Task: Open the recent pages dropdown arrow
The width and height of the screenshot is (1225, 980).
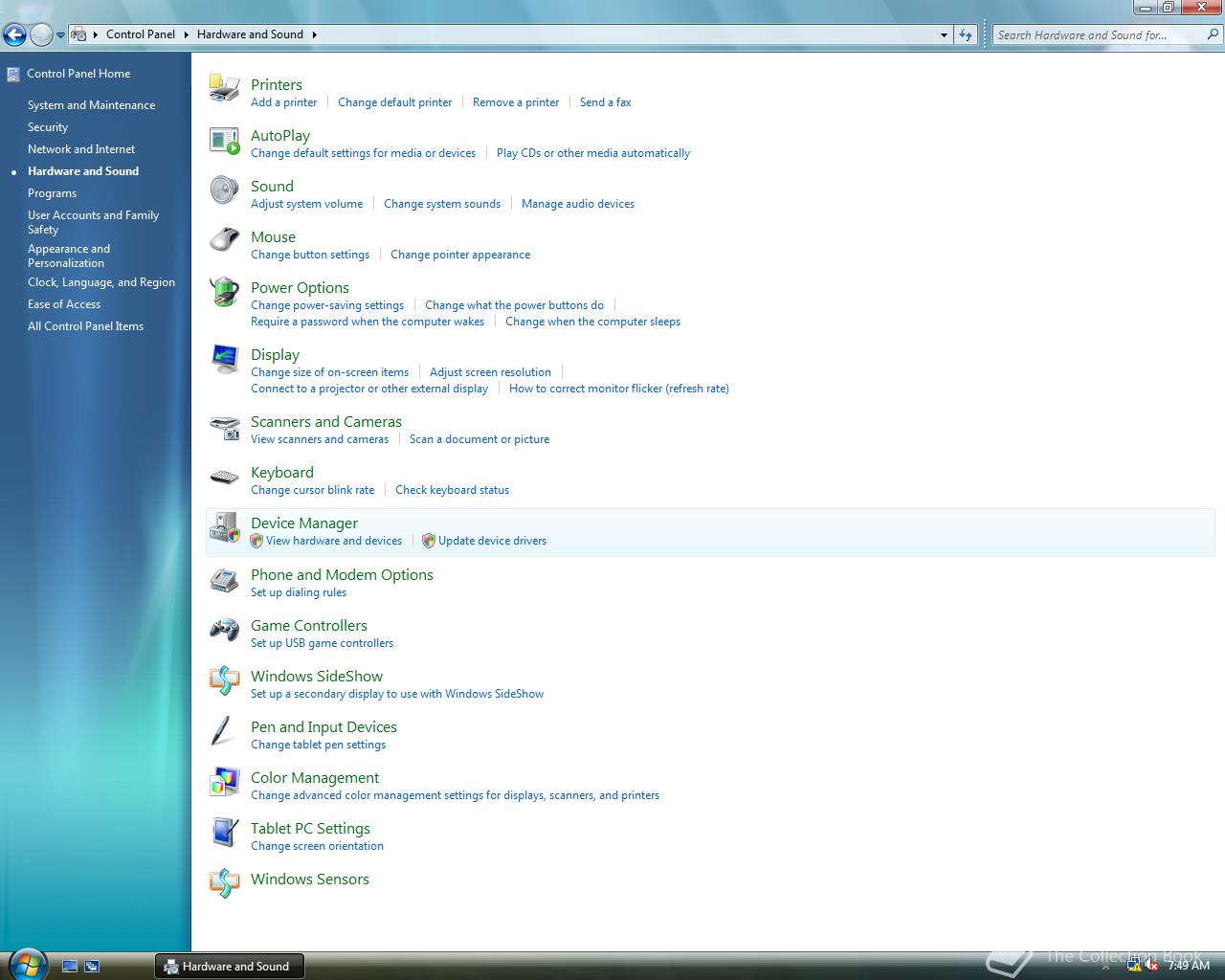Action: (x=60, y=35)
